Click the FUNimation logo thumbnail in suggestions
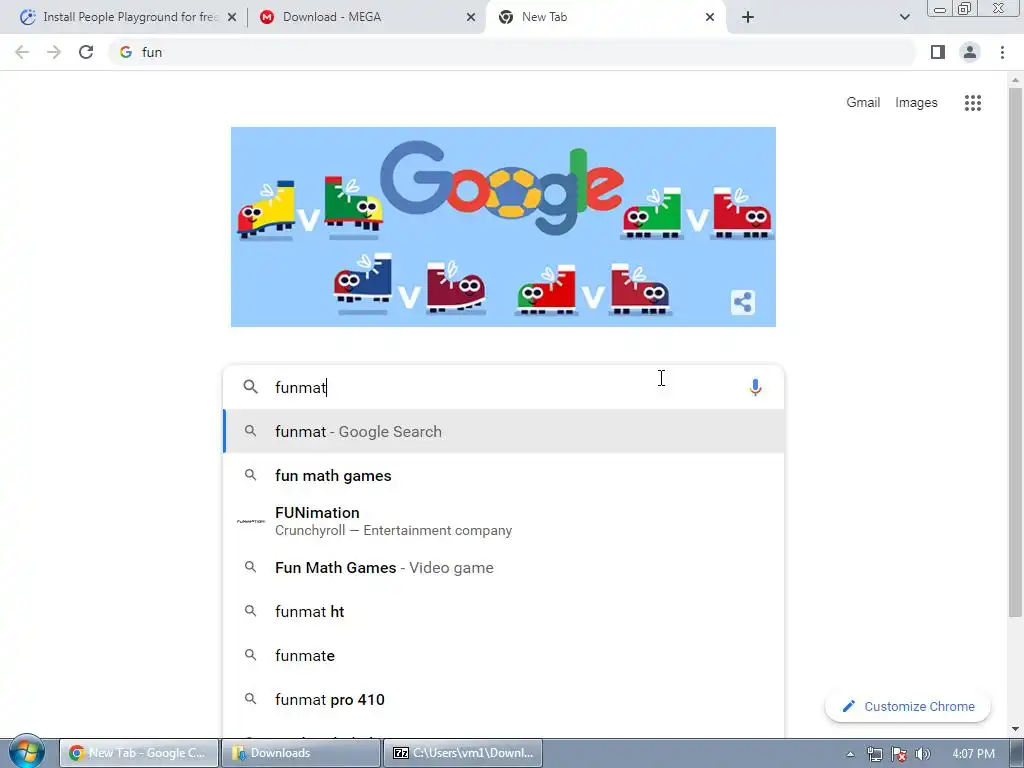Image resolution: width=1024 pixels, height=768 pixels. point(251,521)
